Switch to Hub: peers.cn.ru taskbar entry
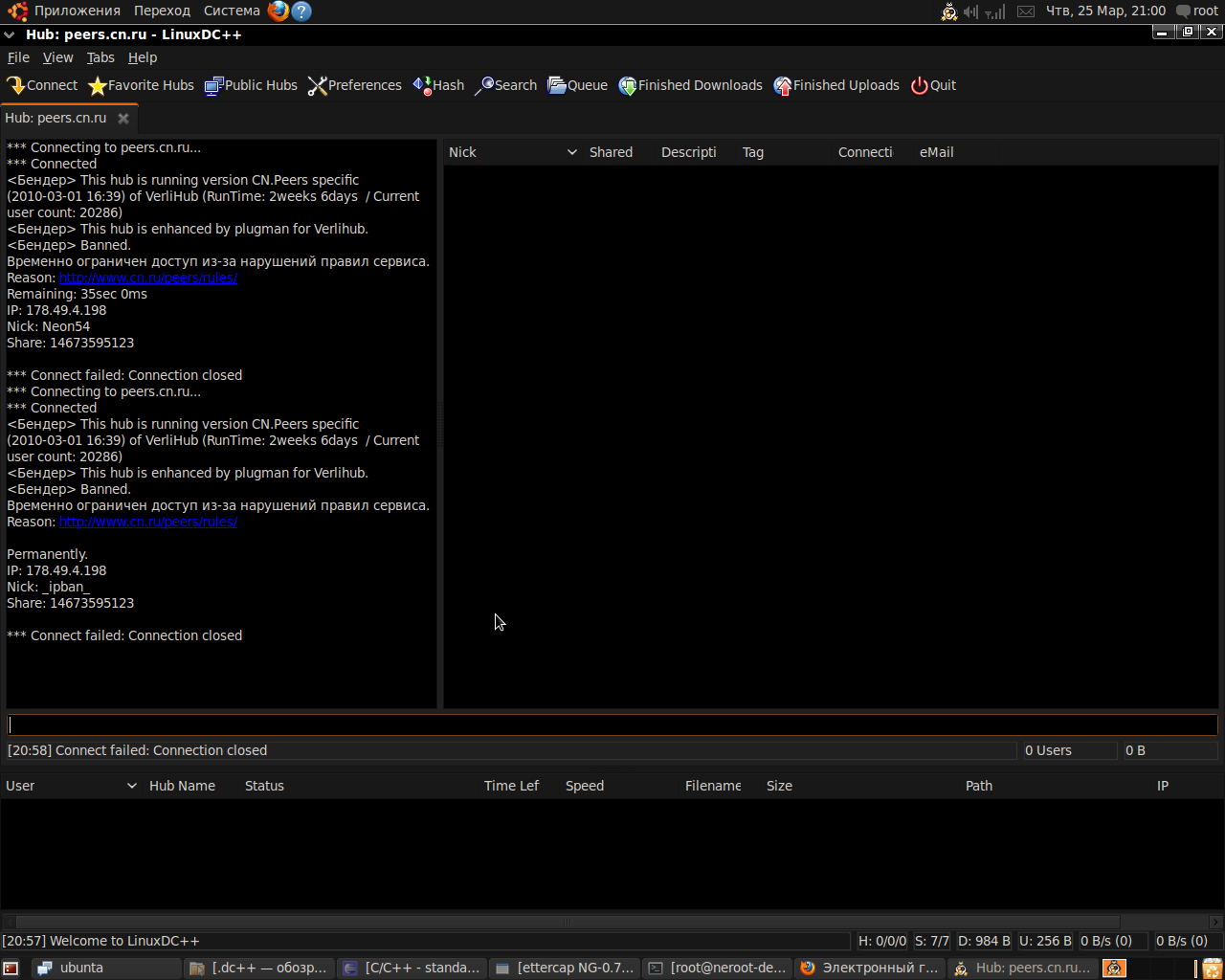 [1022, 968]
